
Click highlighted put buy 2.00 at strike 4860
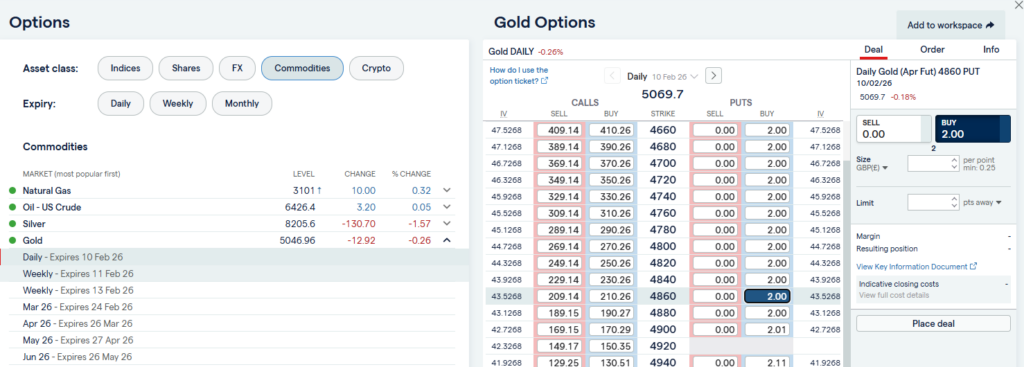[767, 296]
